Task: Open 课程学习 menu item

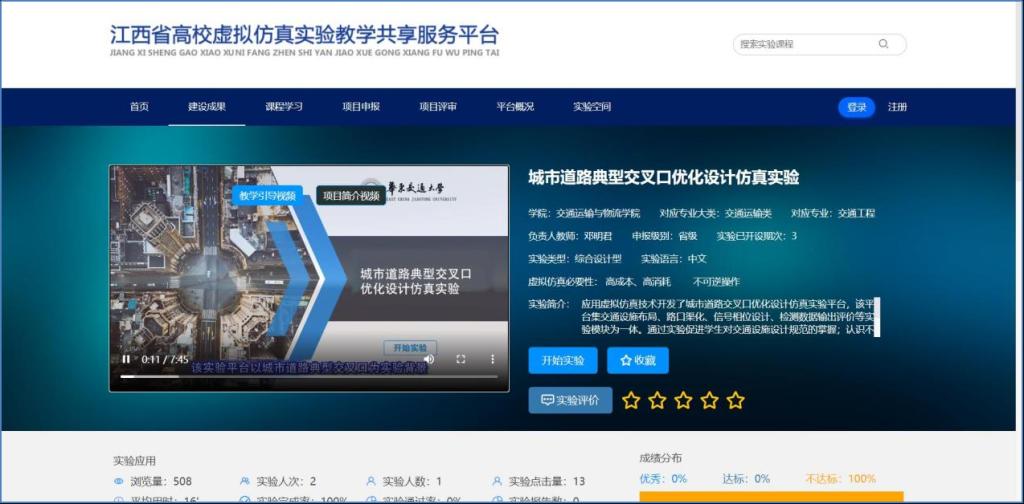Action: click(283, 107)
